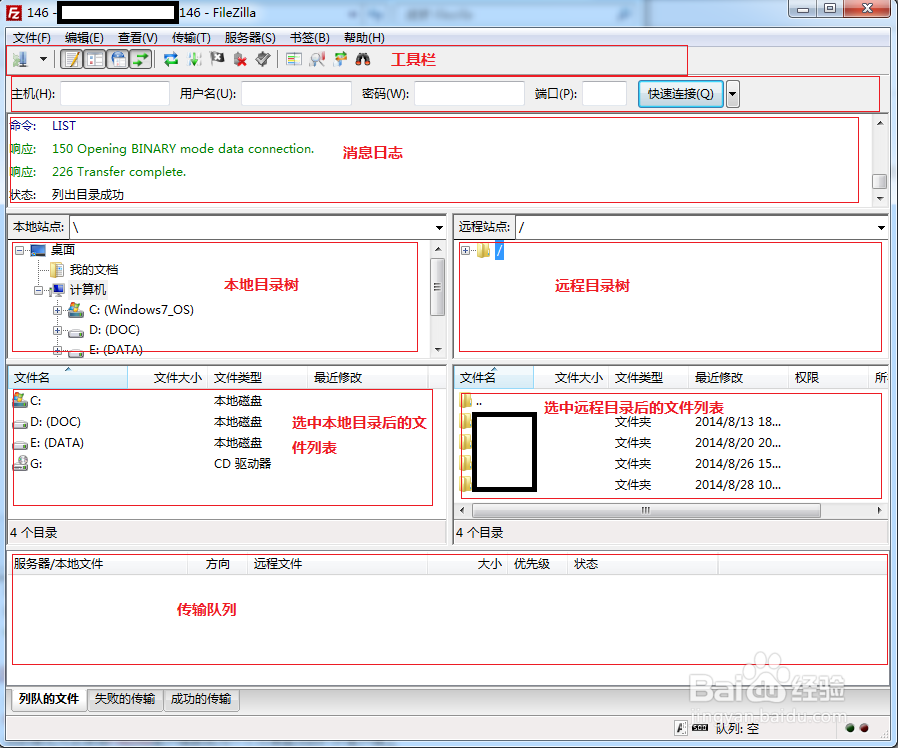This screenshot has width=898, height=748.
Task: Search remote files binoculars icon
Action: click(x=363, y=59)
